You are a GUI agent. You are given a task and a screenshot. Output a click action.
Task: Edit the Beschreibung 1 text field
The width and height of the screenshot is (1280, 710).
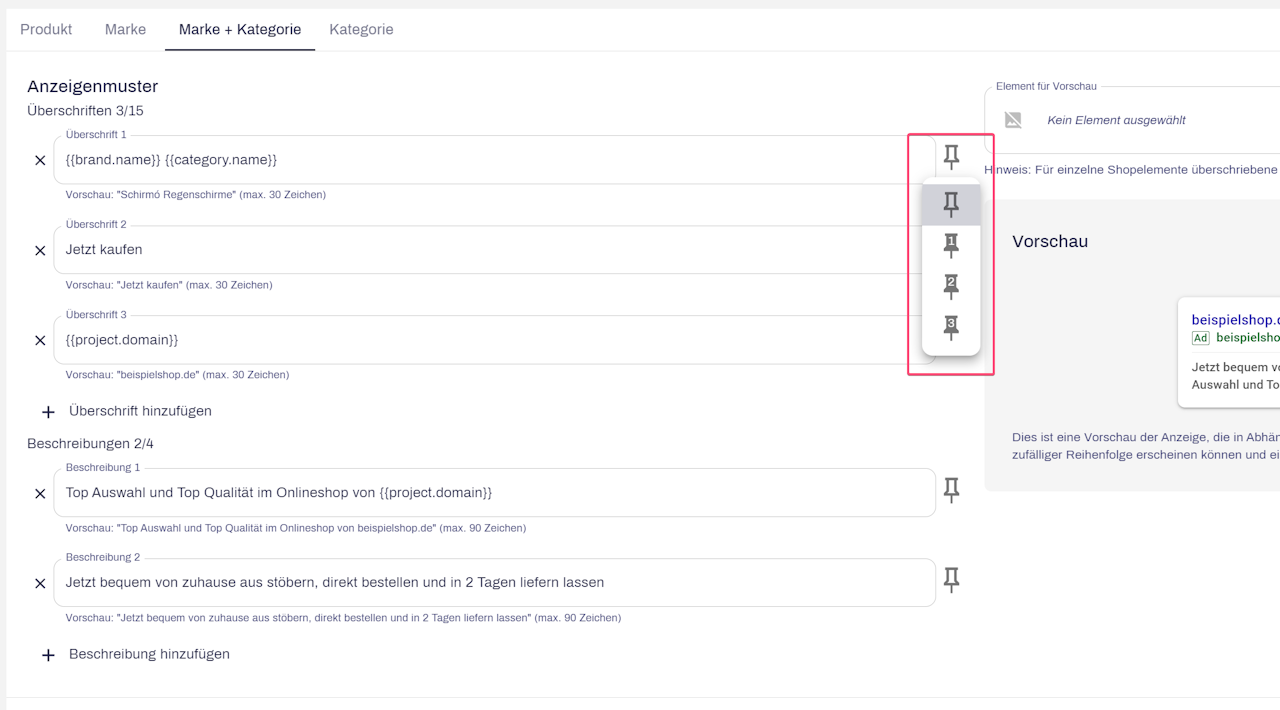(x=494, y=492)
